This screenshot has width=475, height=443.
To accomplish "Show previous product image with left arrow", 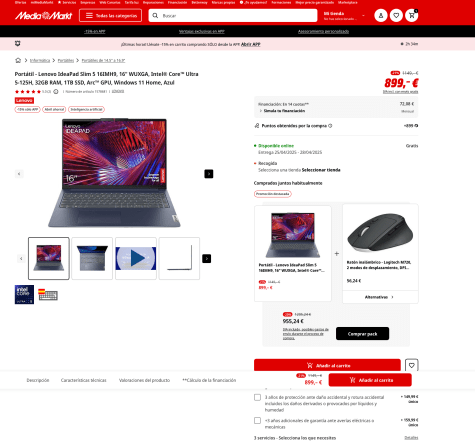I will point(19,174).
